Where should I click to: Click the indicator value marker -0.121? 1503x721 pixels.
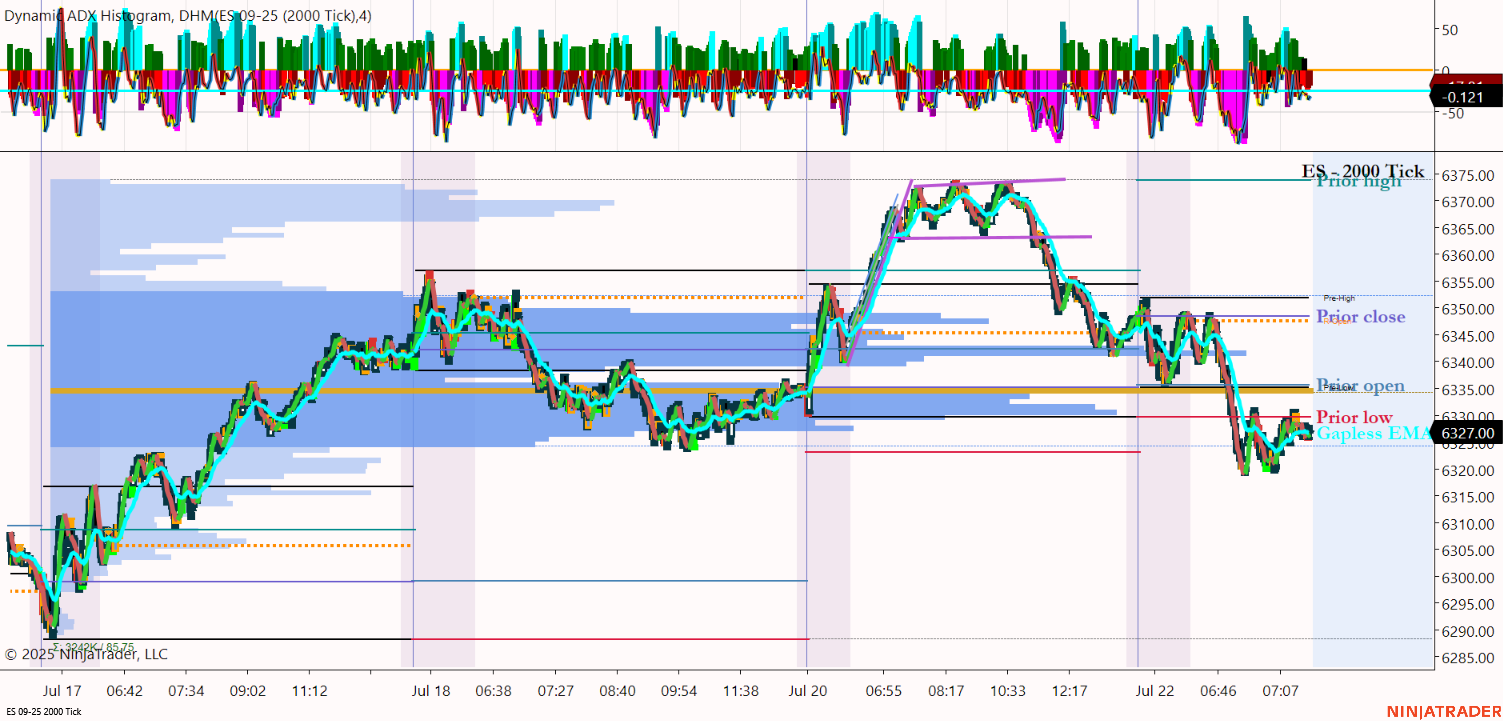tap(1468, 97)
